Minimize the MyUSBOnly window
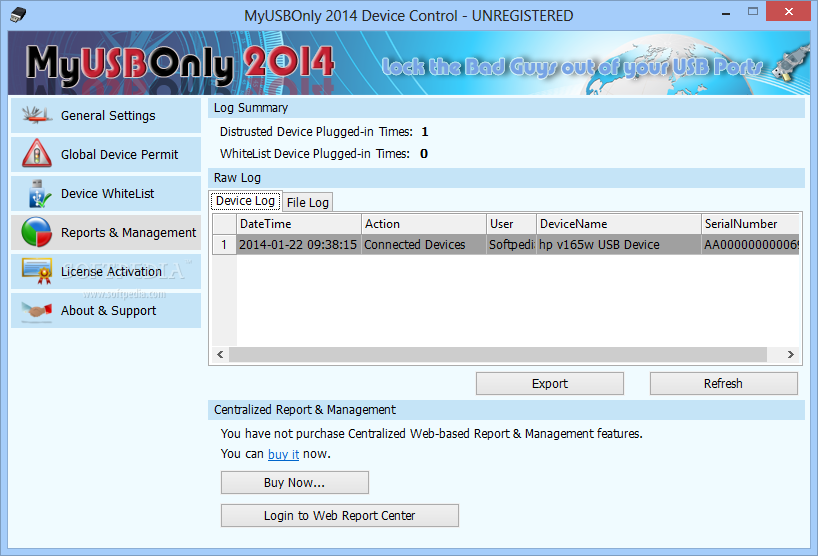 726,13
